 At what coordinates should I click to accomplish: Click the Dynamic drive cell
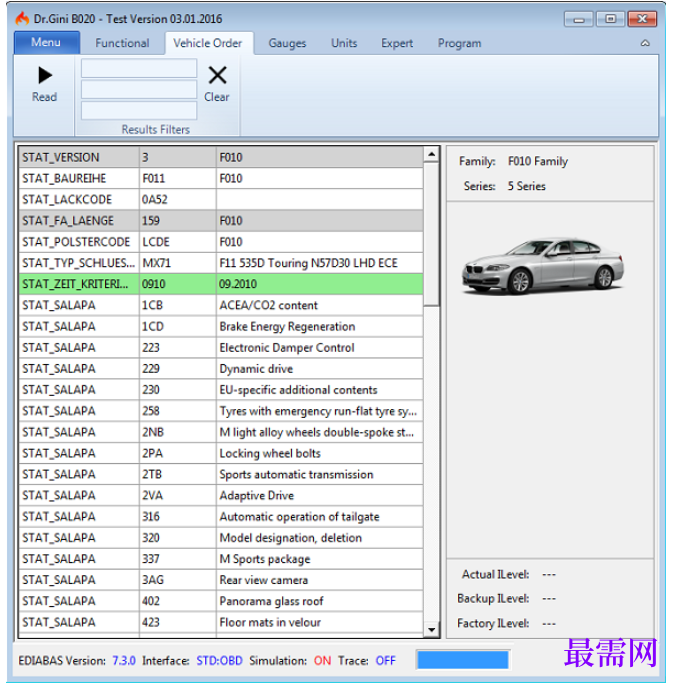click(320, 369)
